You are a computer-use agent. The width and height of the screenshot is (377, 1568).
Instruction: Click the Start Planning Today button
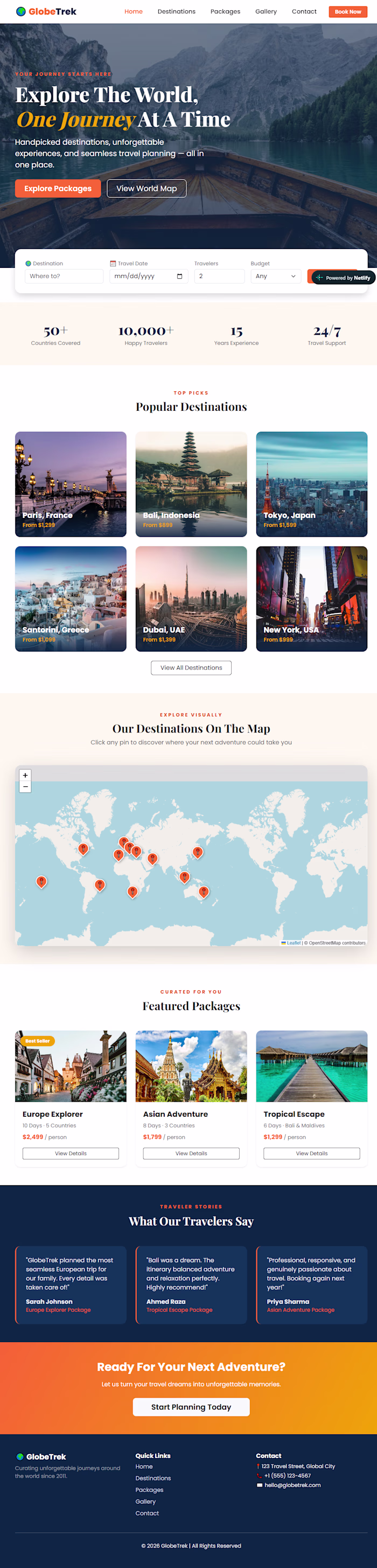(191, 1407)
